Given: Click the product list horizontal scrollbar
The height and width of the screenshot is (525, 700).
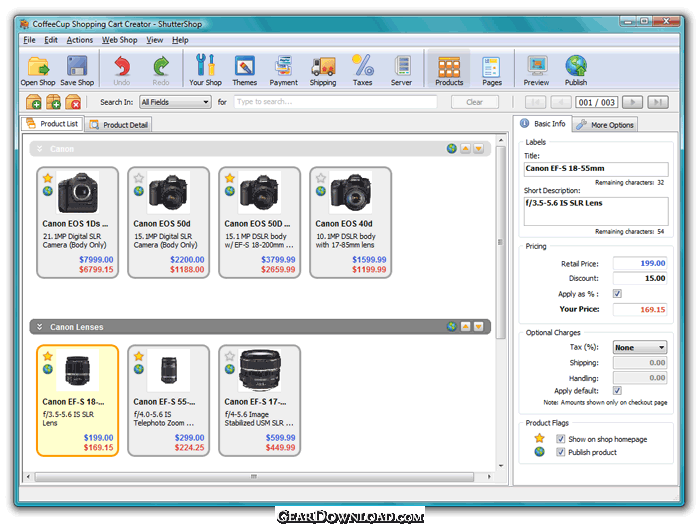Looking at the screenshot, I should pyautogui.click(x=254, y=477).
